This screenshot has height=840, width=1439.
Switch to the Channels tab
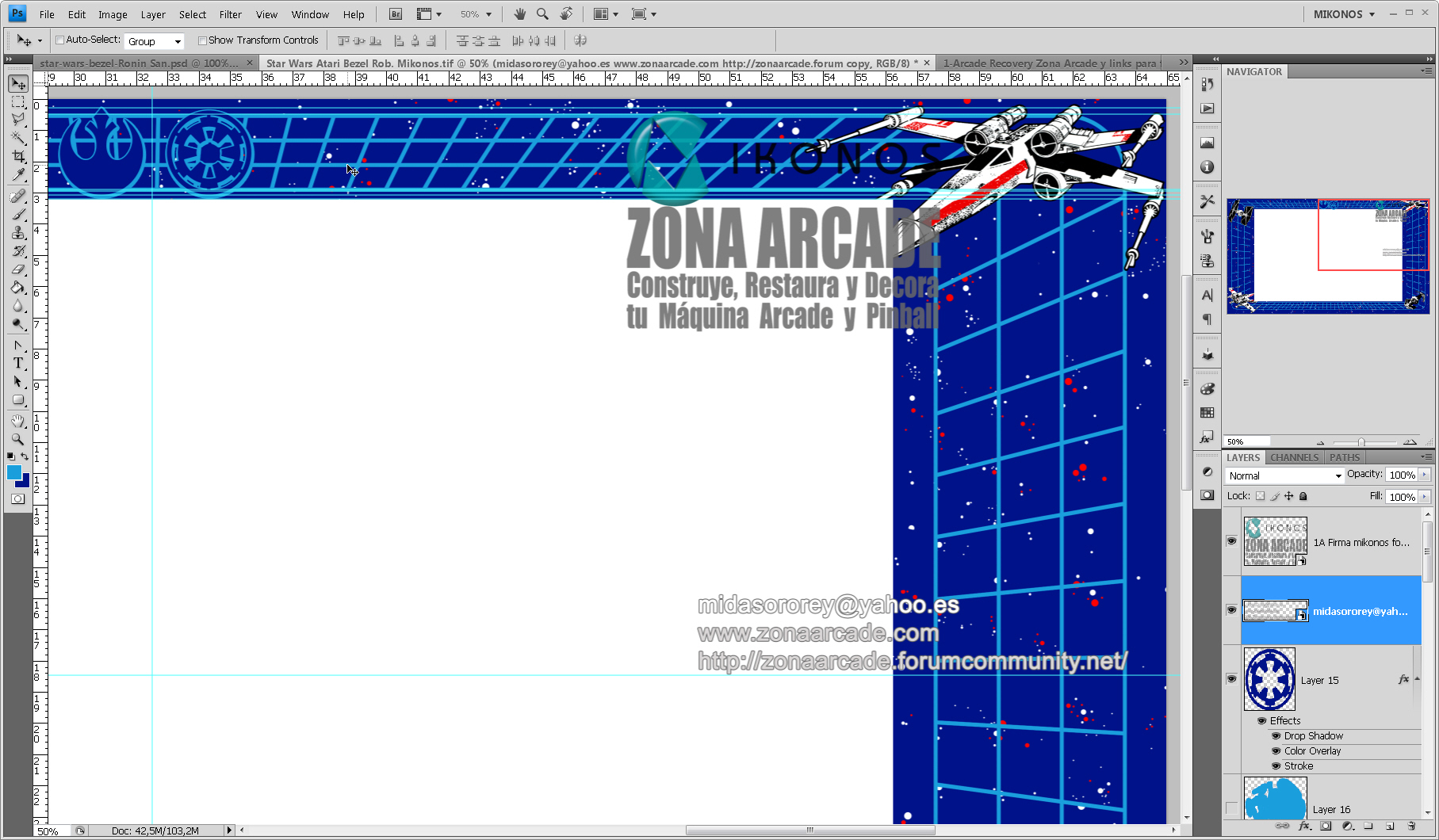tap(1294, 457)
